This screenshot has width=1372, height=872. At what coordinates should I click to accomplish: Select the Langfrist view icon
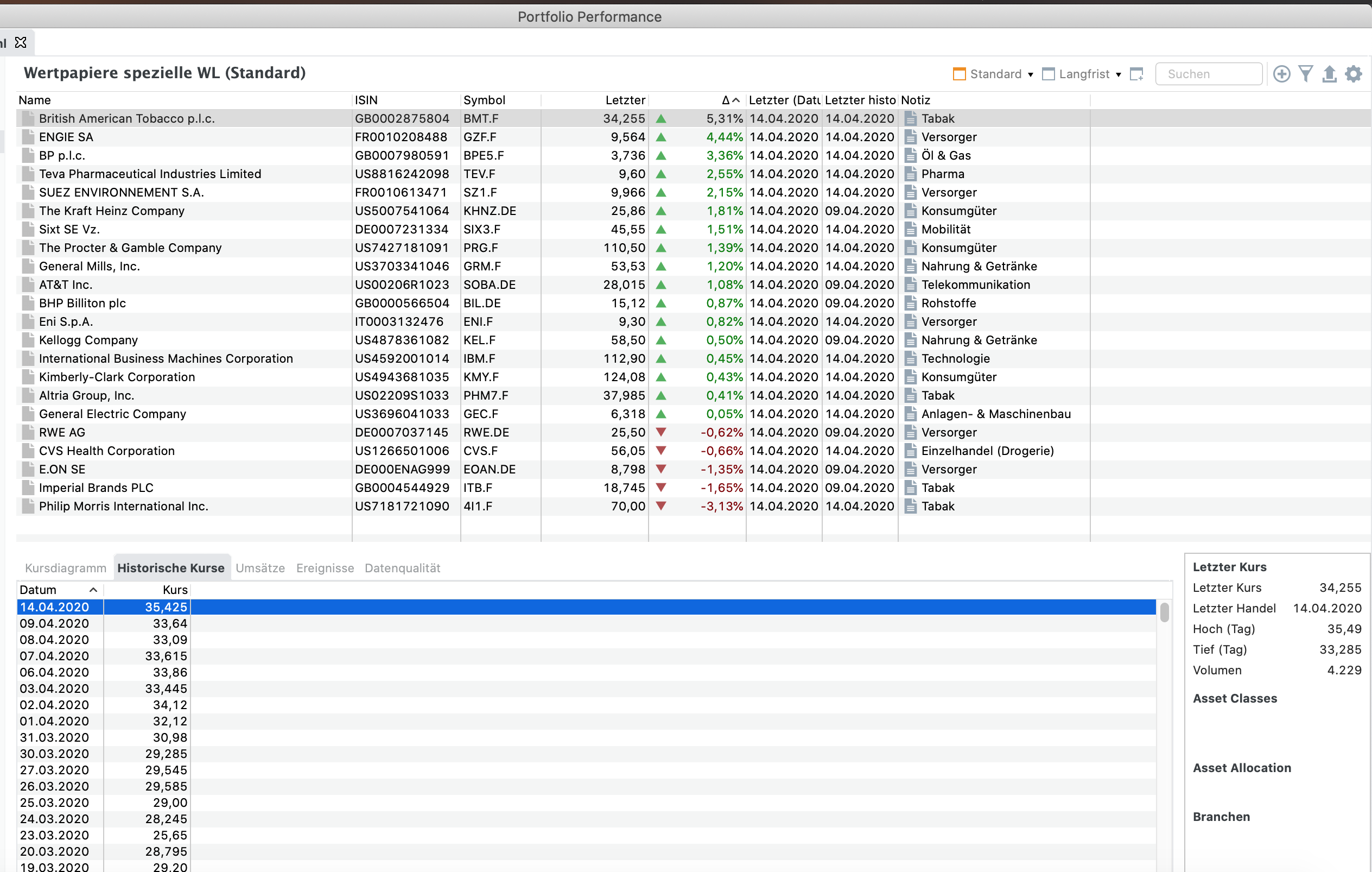click(x=1048, y=74)
